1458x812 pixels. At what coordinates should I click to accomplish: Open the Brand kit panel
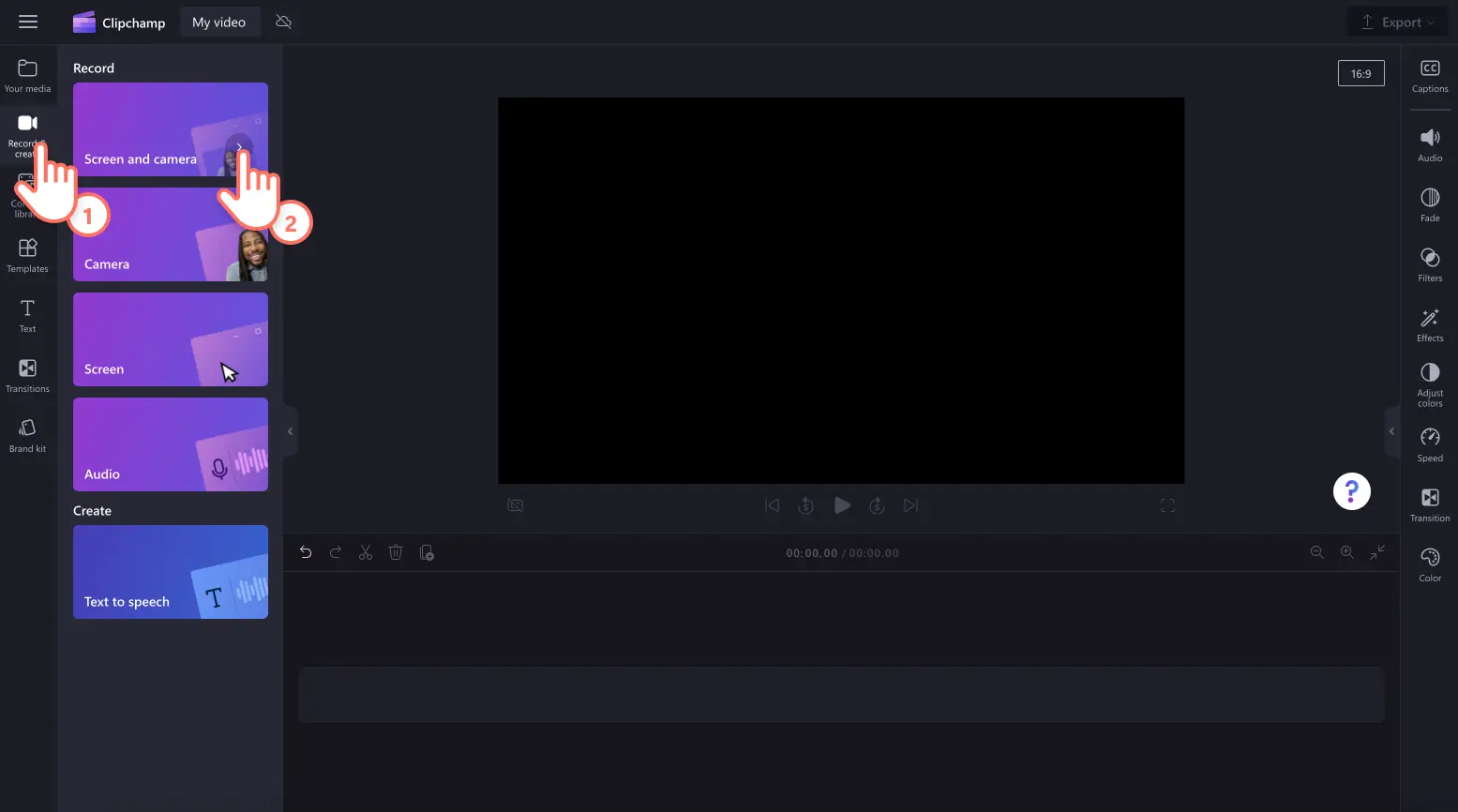pyautogui.click(x=27, y=436)
